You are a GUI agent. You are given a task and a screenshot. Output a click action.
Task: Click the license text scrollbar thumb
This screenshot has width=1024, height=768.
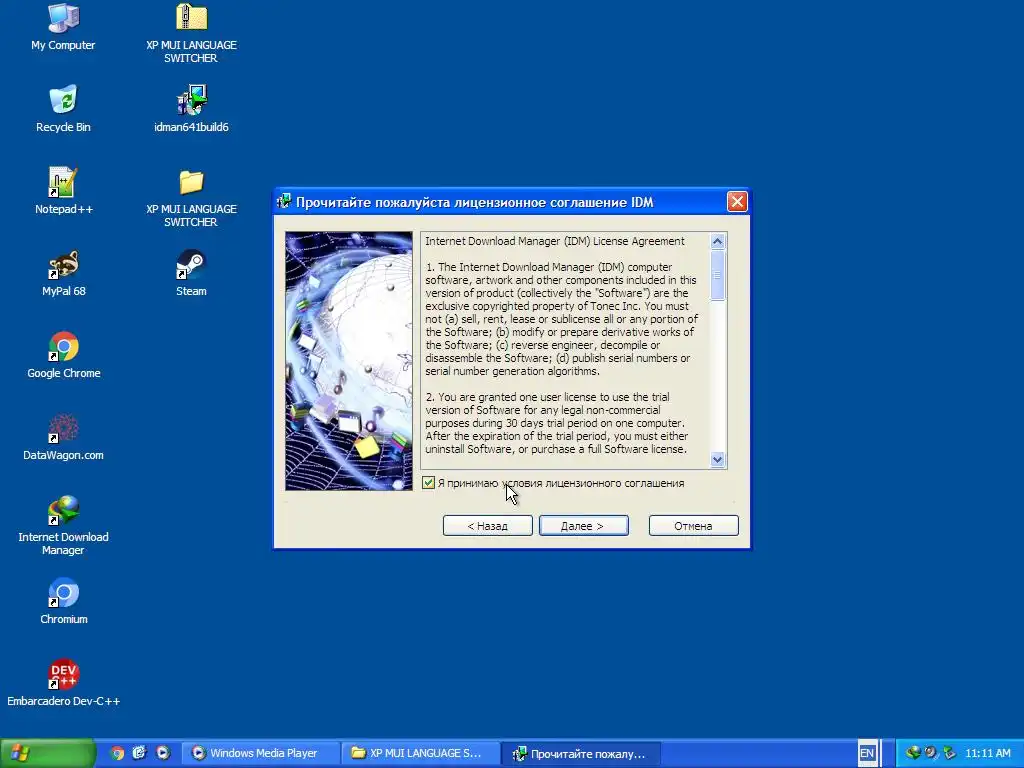[717, 276]
